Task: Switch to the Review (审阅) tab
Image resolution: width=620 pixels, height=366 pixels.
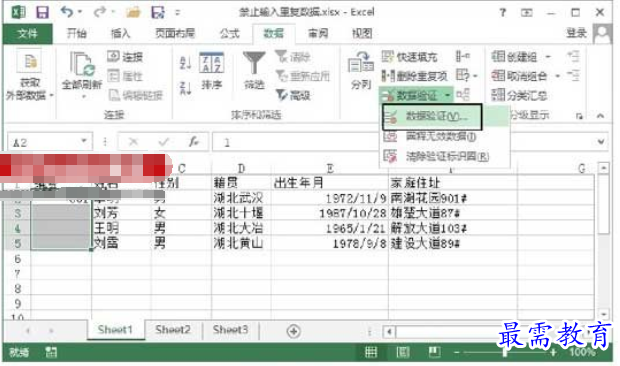Action: click(x=318, y=34)
